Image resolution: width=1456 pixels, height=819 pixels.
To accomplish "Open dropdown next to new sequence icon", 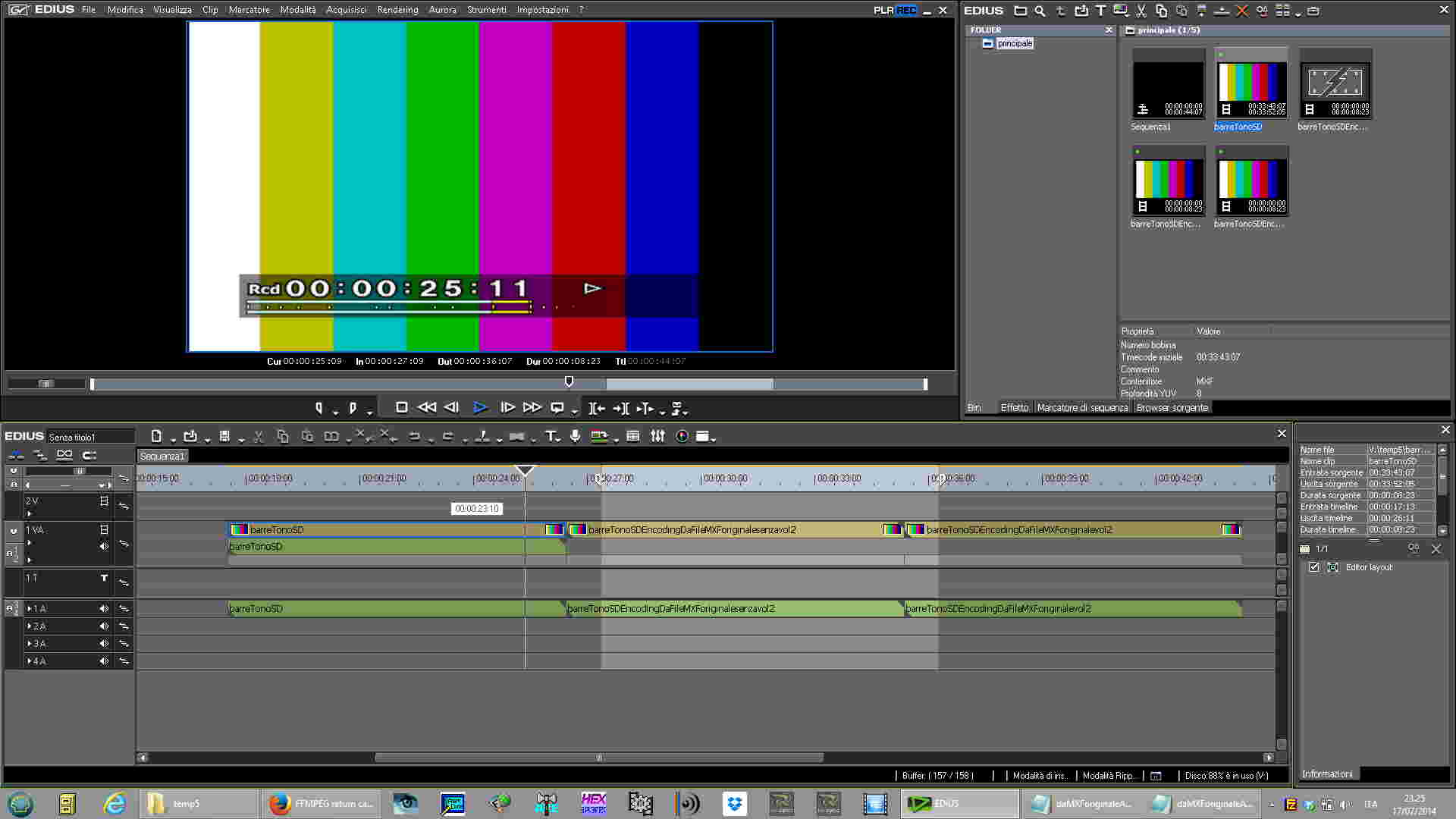I will 173,439.
